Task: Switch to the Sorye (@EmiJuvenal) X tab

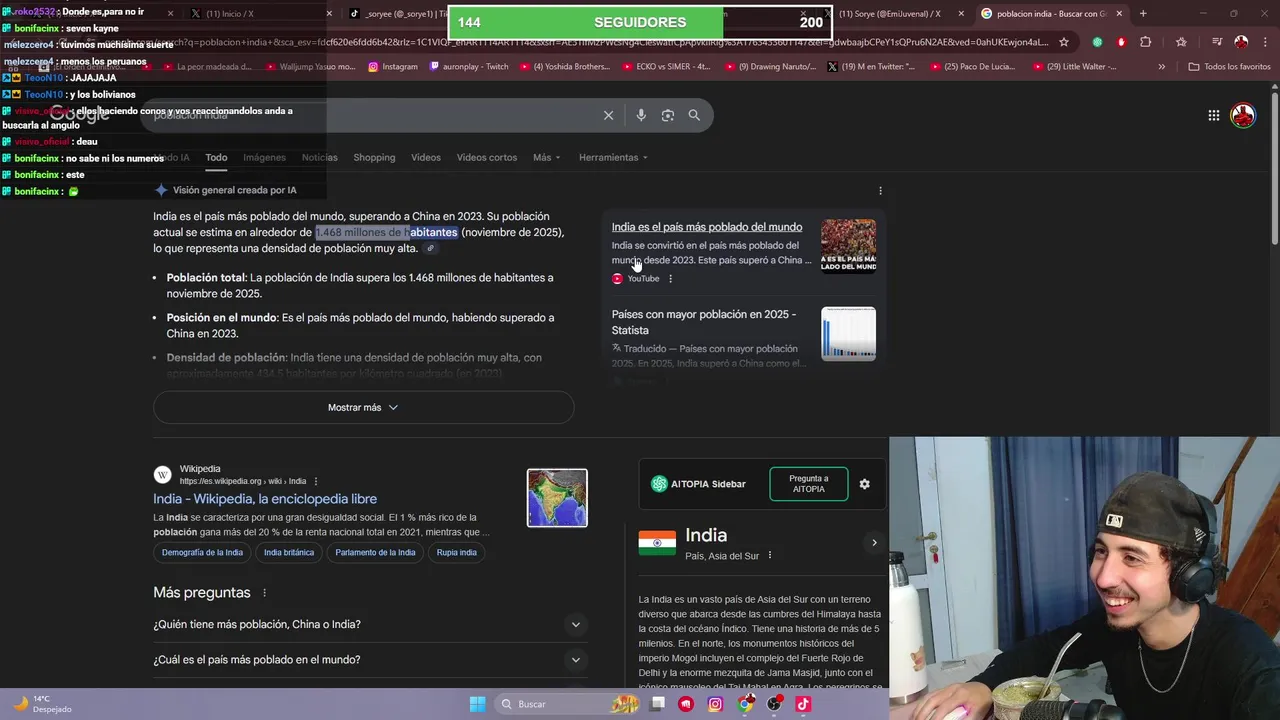Action: tap(893, 13)
